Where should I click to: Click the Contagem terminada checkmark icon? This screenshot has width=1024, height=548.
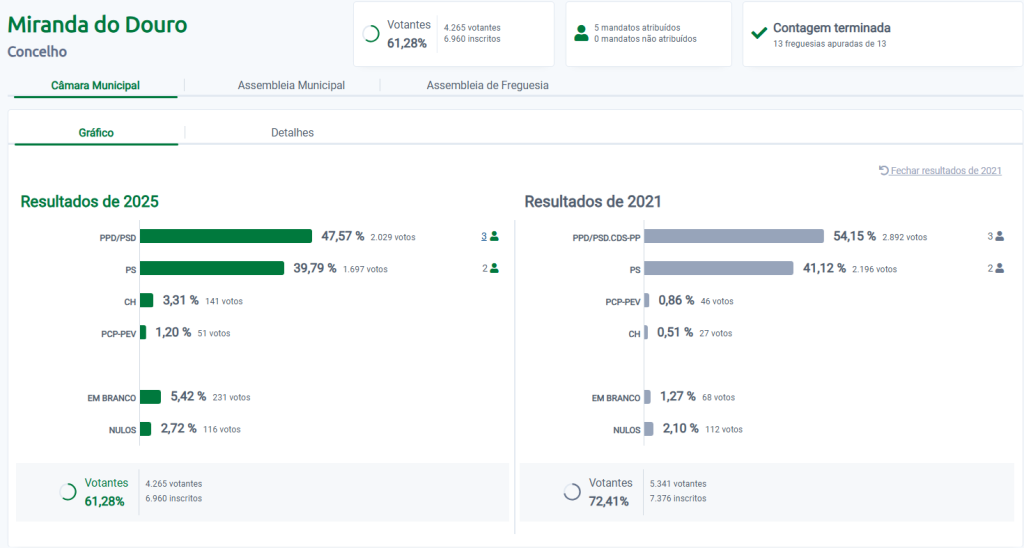[x=759, y=33]
